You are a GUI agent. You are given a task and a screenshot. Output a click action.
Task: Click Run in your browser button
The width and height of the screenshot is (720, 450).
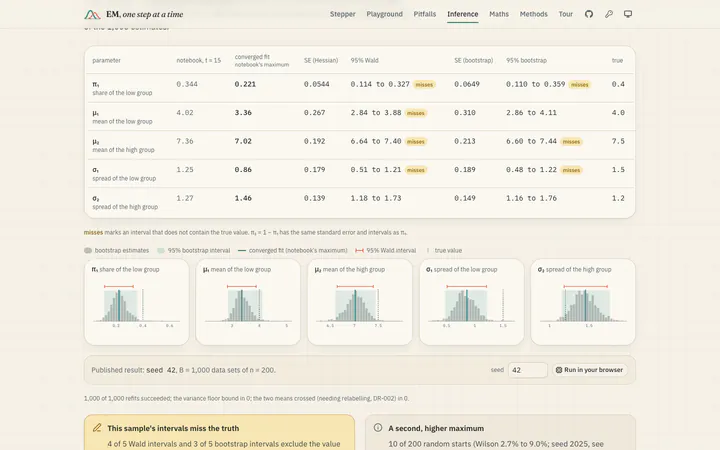click(590, 370)
